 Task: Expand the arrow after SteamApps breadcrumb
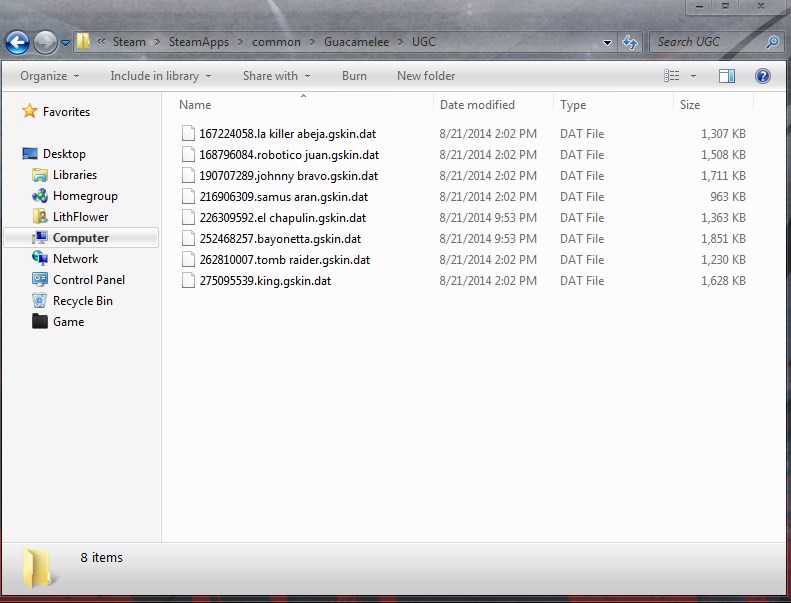point(241,42)
